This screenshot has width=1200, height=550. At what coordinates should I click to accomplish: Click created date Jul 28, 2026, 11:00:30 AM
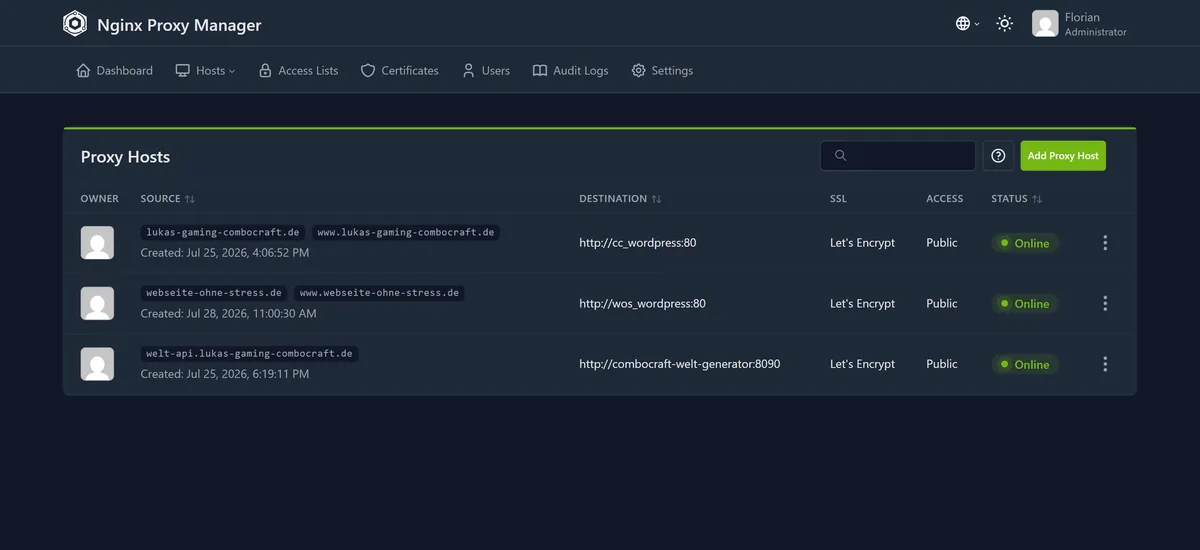click(x=229, y=314)
